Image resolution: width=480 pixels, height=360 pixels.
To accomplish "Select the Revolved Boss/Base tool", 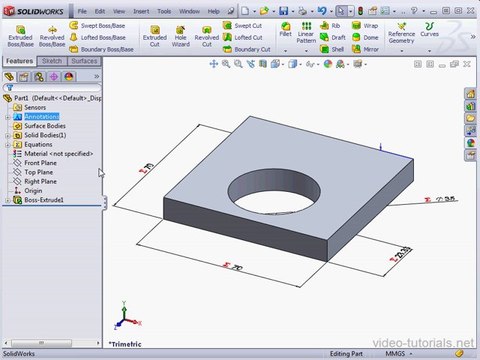I will [52, 36].
